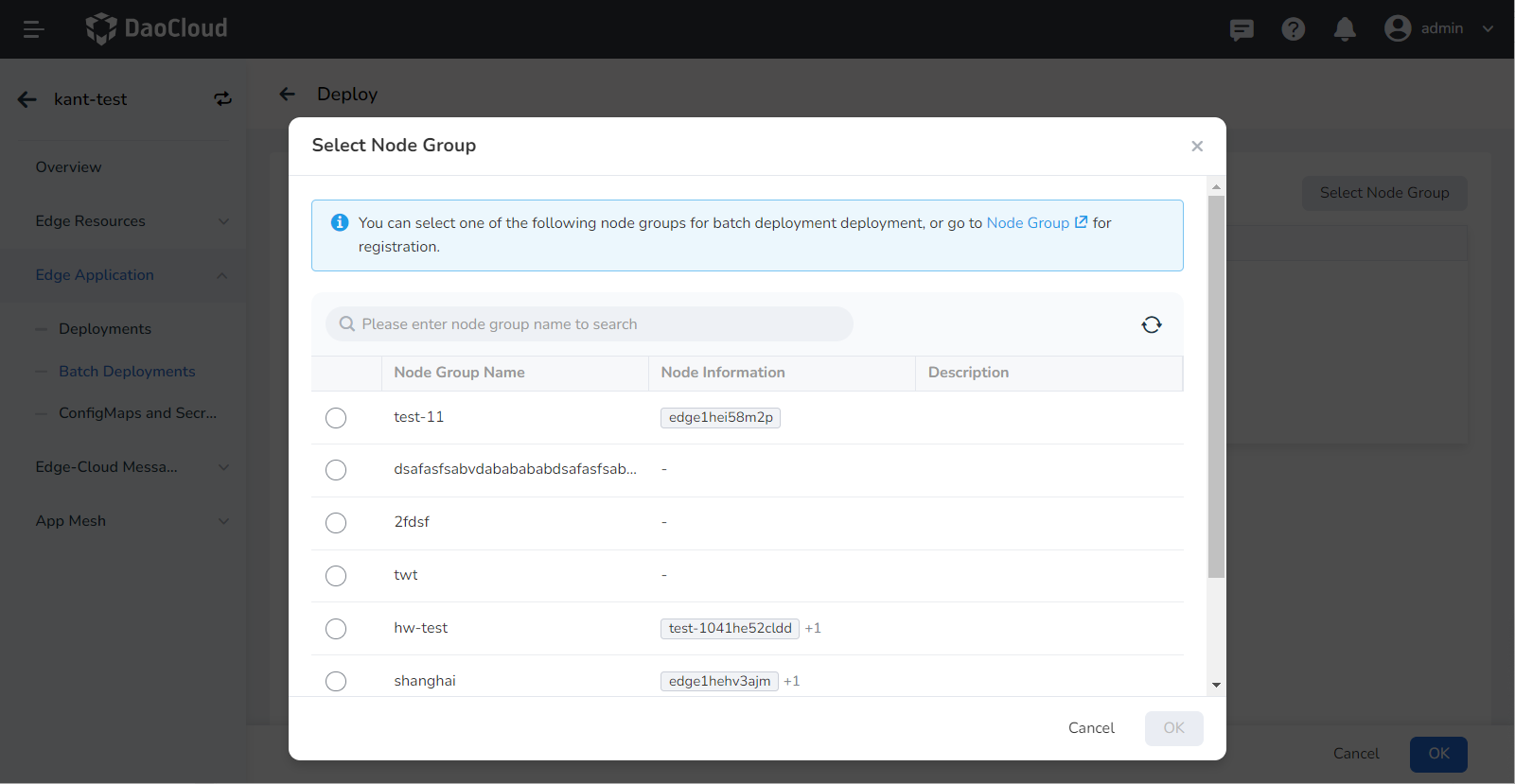1515x784 pixels.
Task: Click the test-1041he52cldd node tag
Action: (x=730, y=628)
